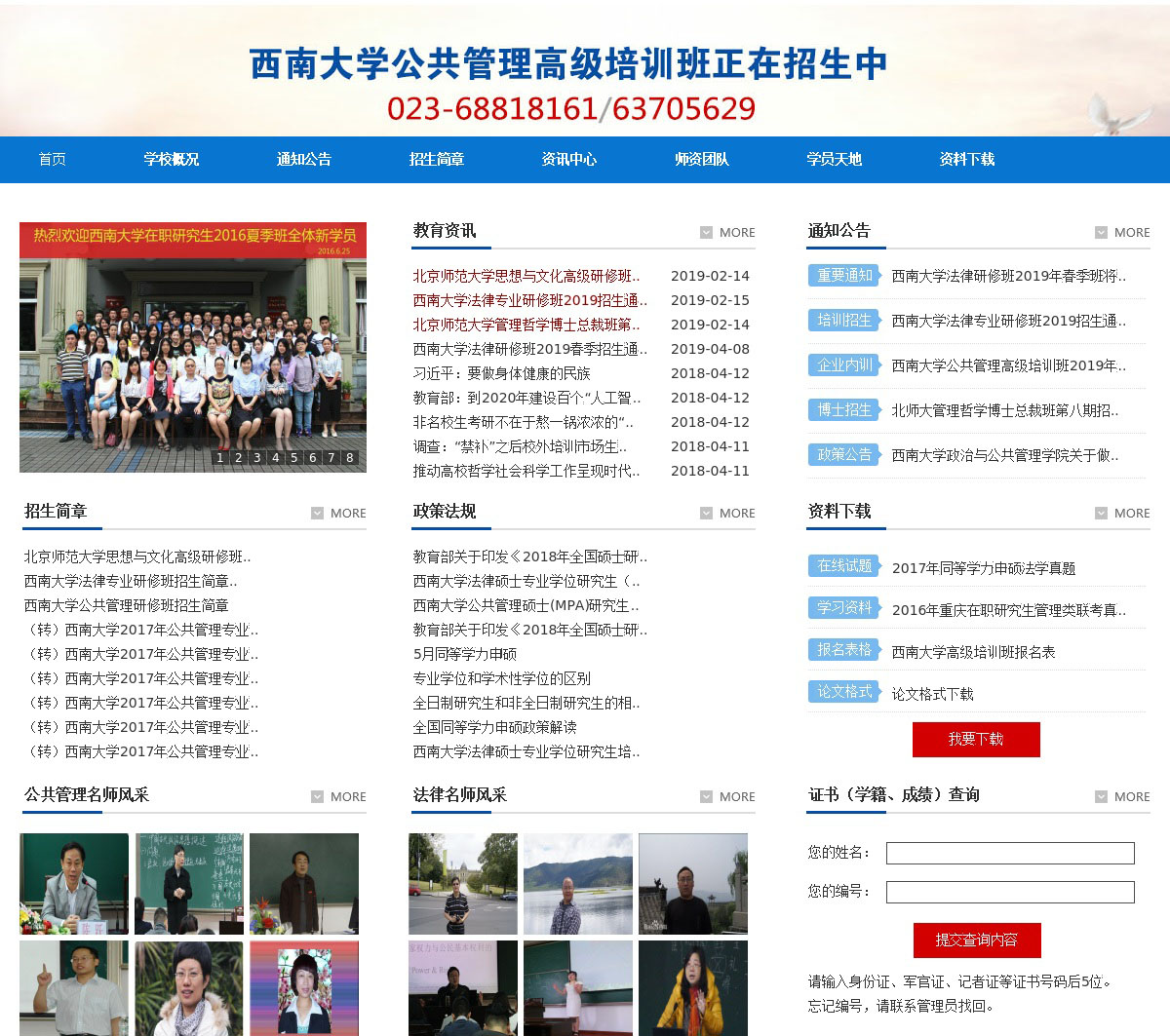Click the 学习资料 tag
This screenshot has height=1036, width=1170.
pyautogui.click(x=844, y=608)
